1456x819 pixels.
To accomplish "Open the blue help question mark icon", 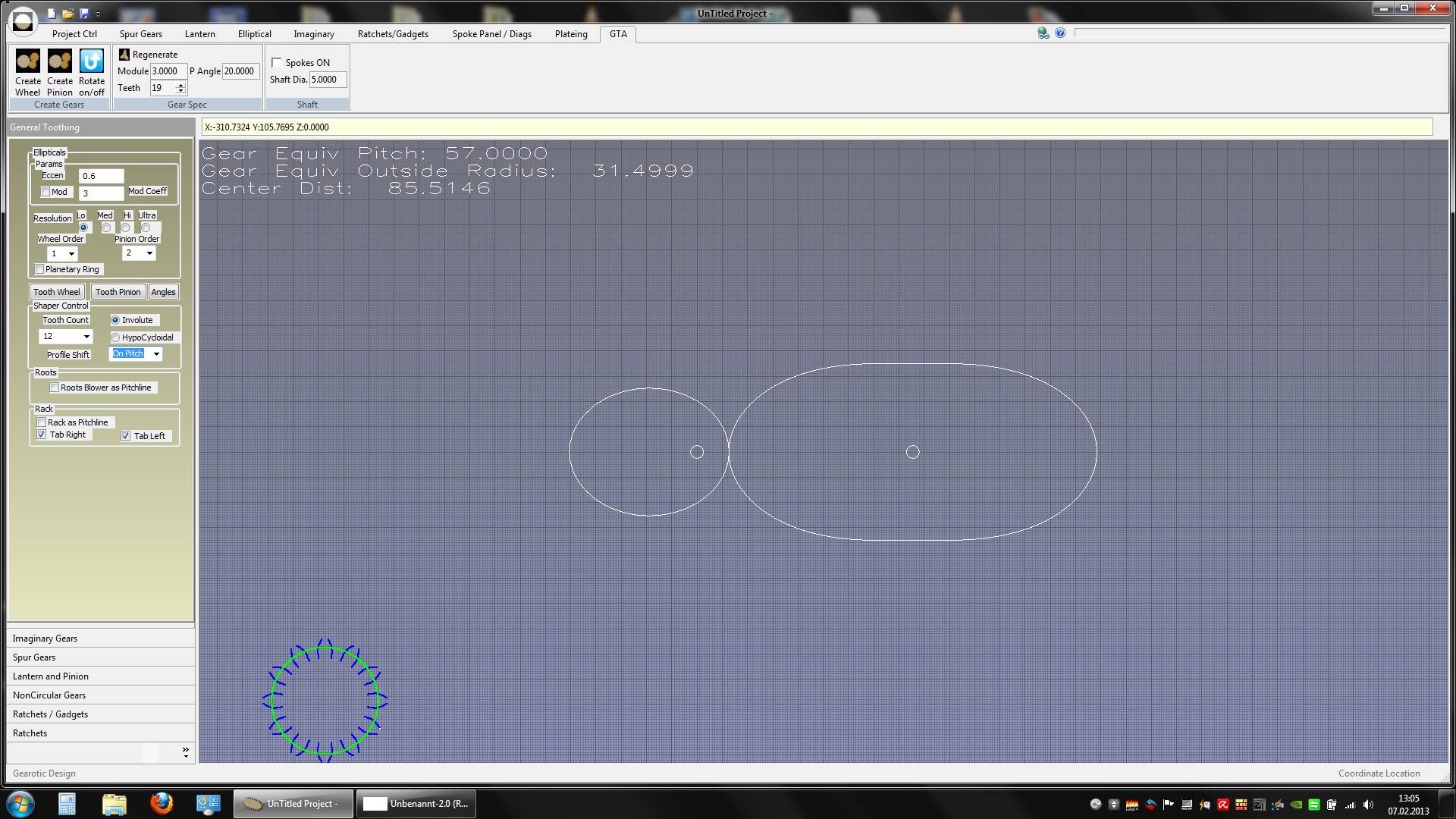I will (x=1060, y=33).
